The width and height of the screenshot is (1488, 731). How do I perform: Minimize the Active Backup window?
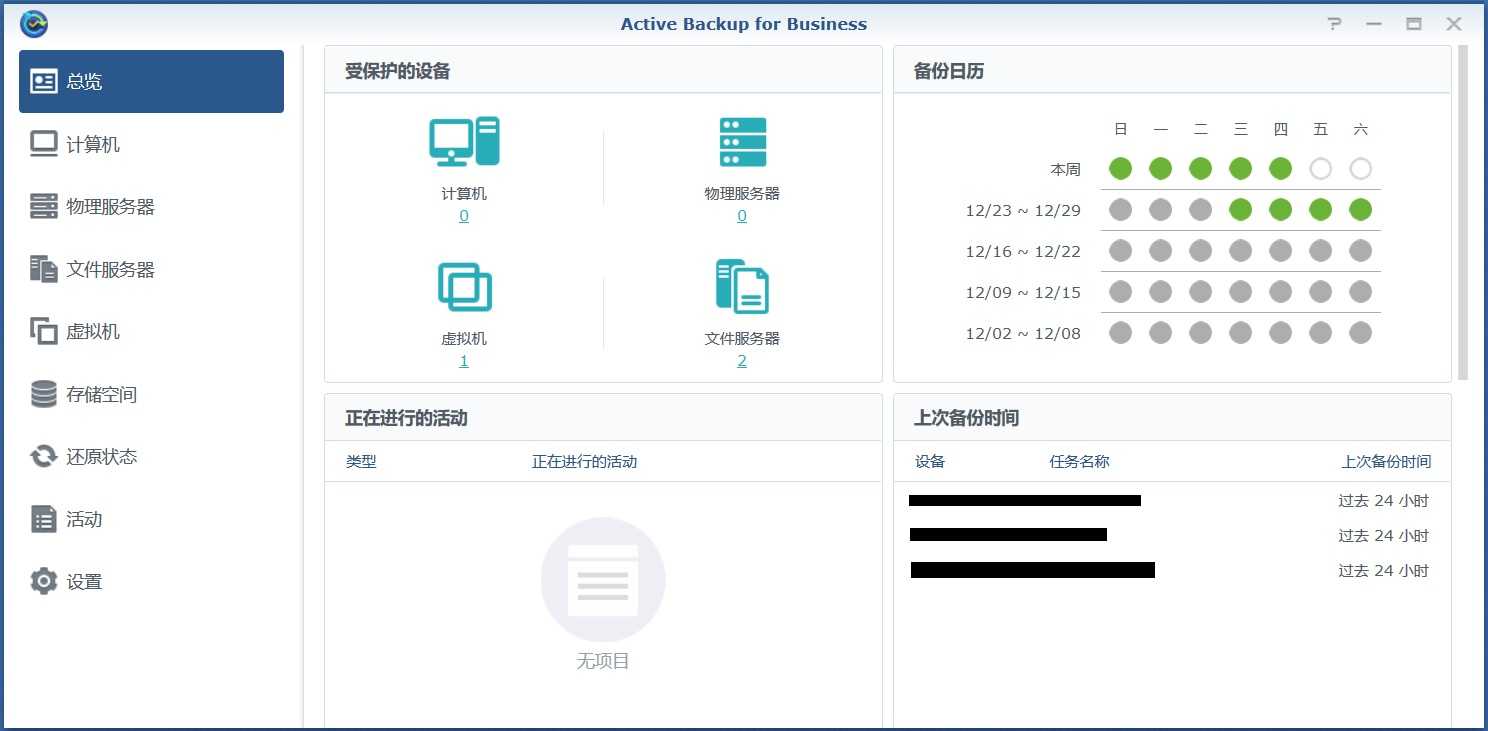pyautogui.click(x=1374, y=24)
